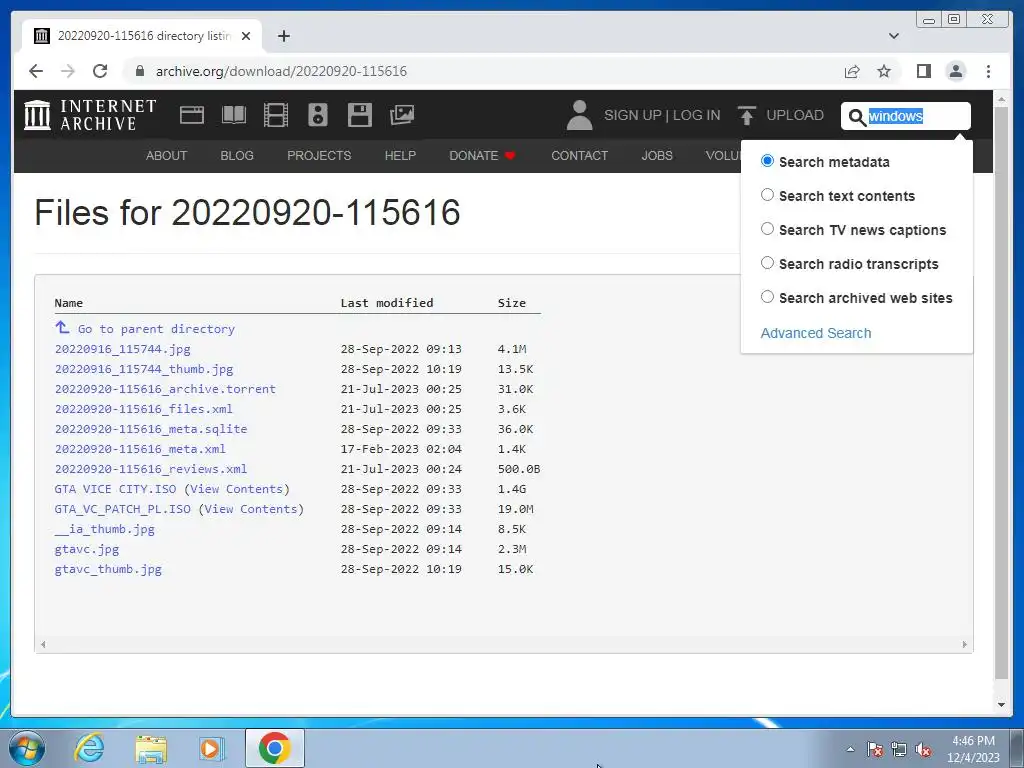Open the CONTACT menu item
1024x768 pixels.
[579, 155]
